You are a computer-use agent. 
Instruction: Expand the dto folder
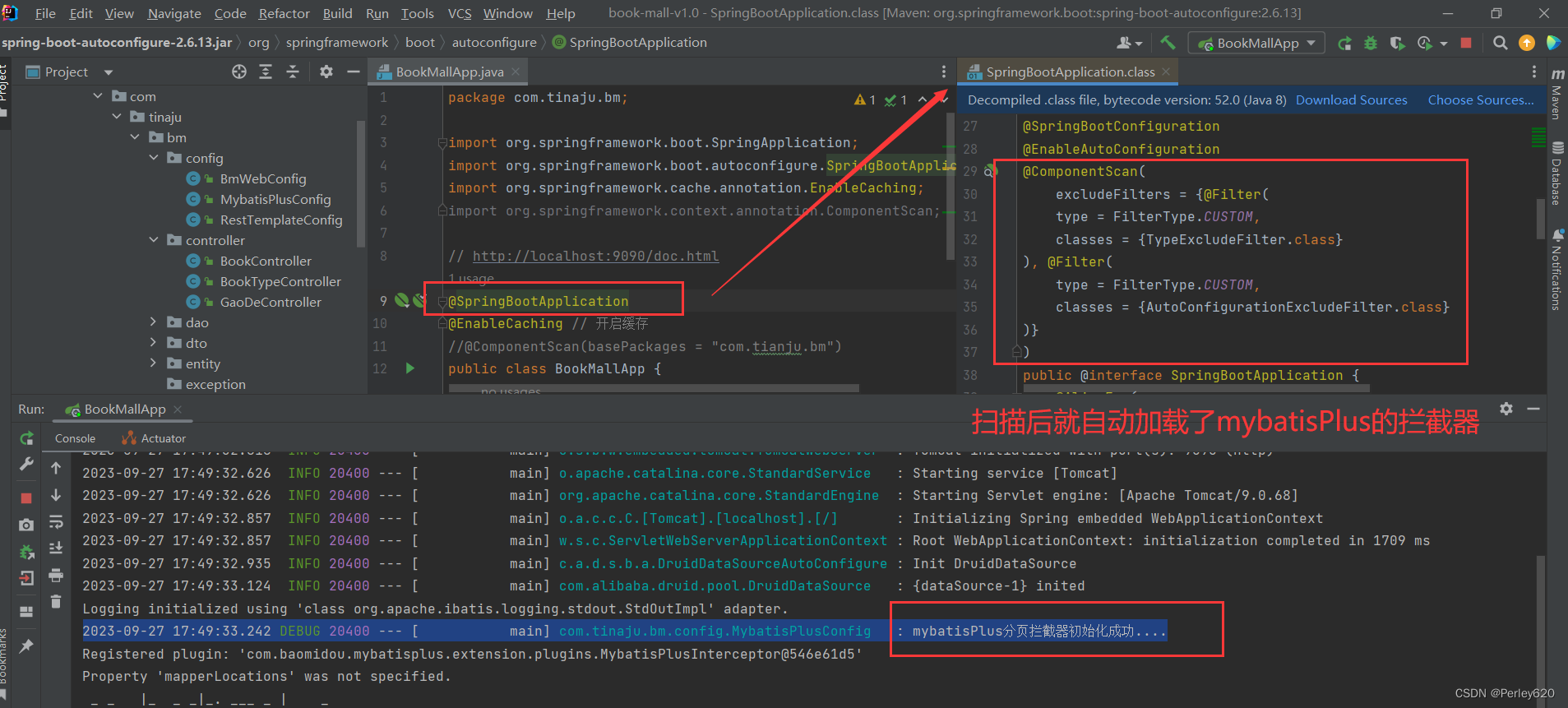[x=154, y=343]
